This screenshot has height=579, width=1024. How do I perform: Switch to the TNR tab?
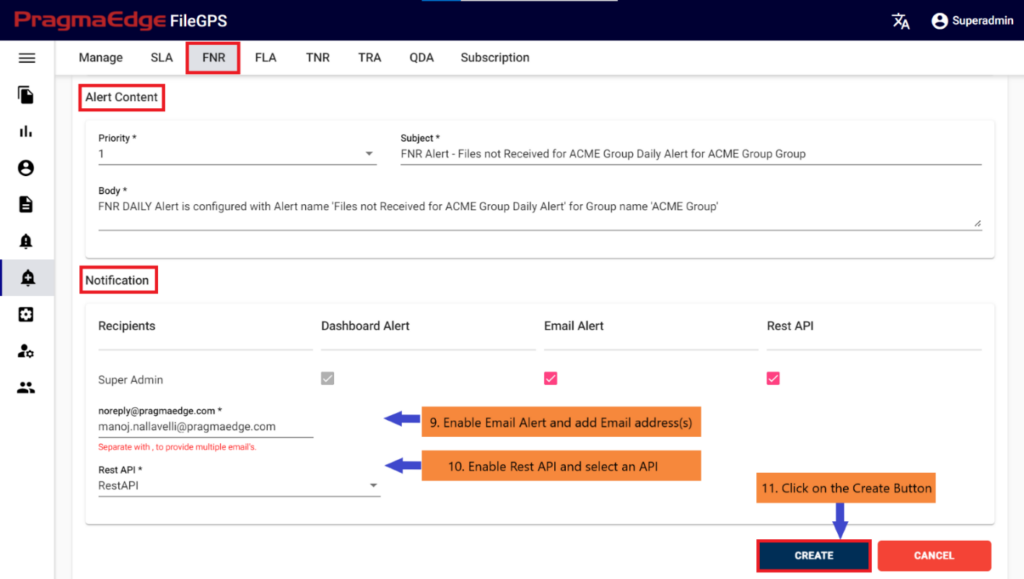317,57
